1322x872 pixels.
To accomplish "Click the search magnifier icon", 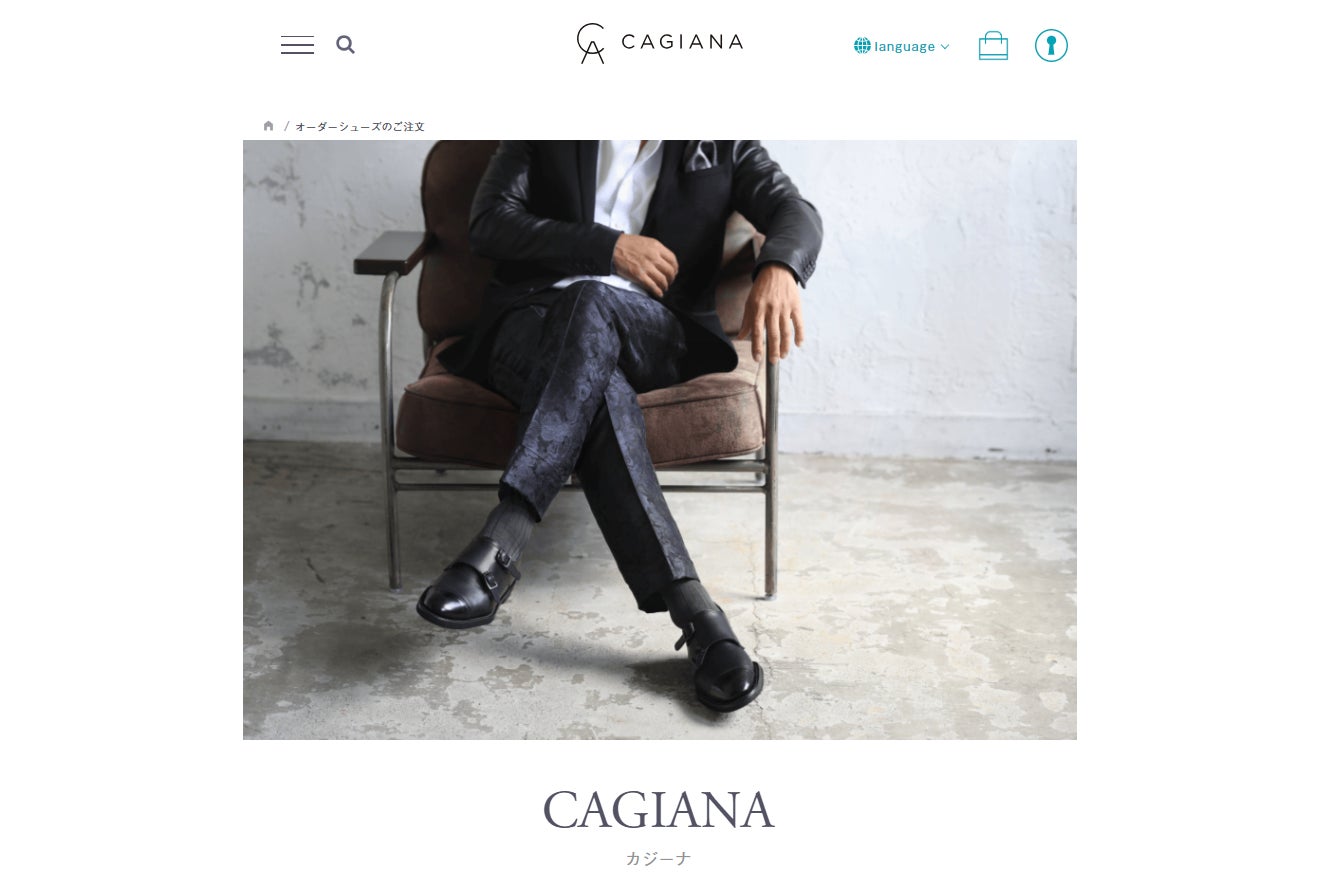I will point(346,45).
